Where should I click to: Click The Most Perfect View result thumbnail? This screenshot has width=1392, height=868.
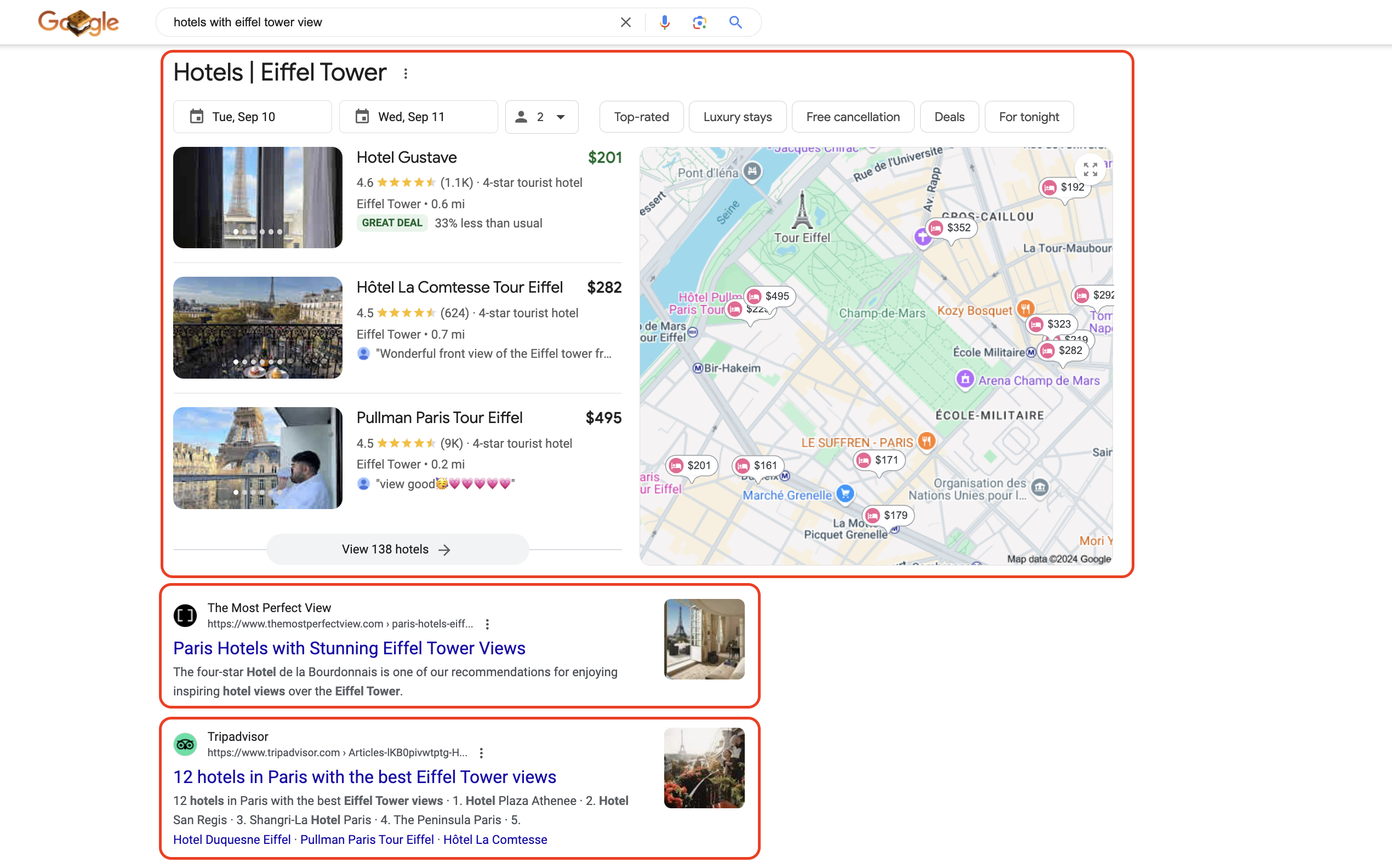point(704,639)
